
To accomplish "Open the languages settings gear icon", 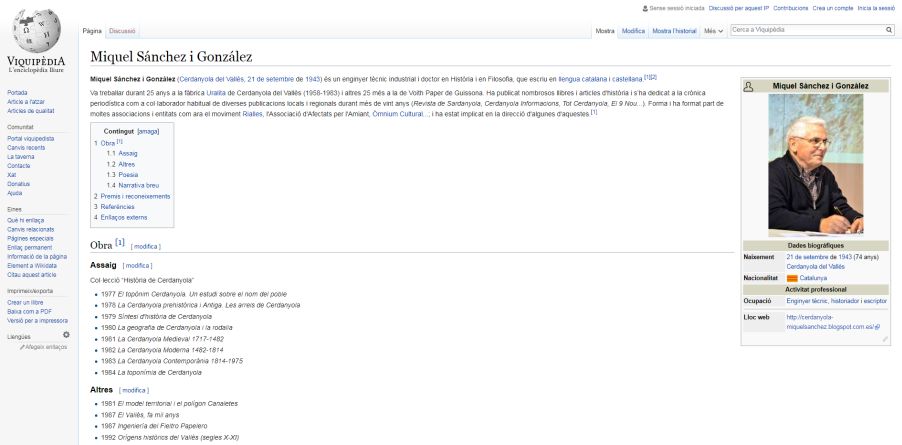I will point(66,335).
